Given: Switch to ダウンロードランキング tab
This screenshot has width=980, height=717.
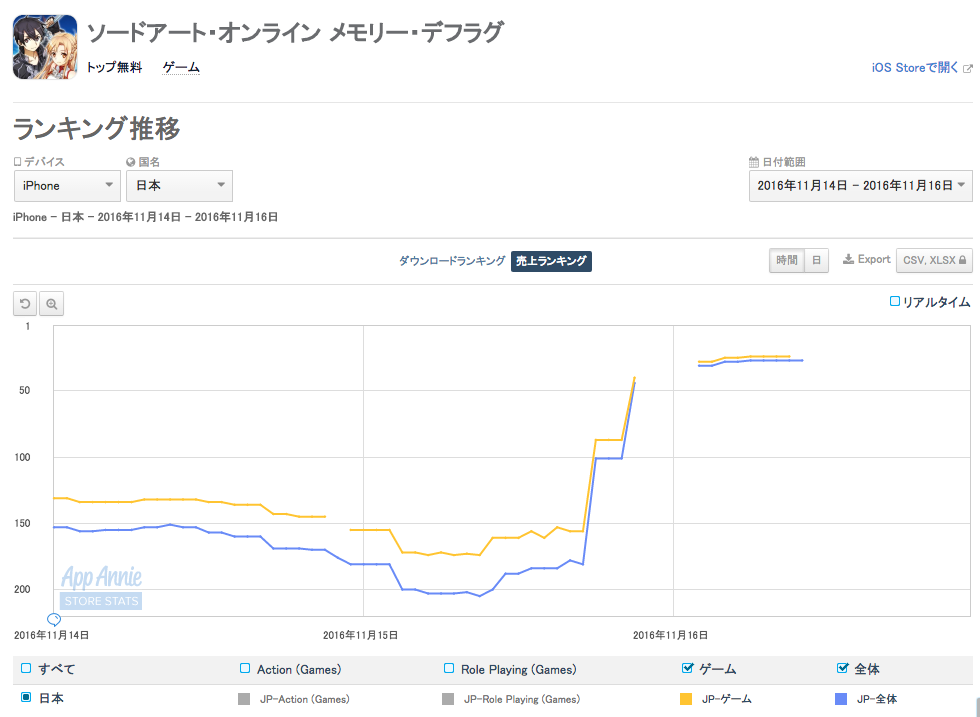Looking at the screenshot, I should point(452,261).
